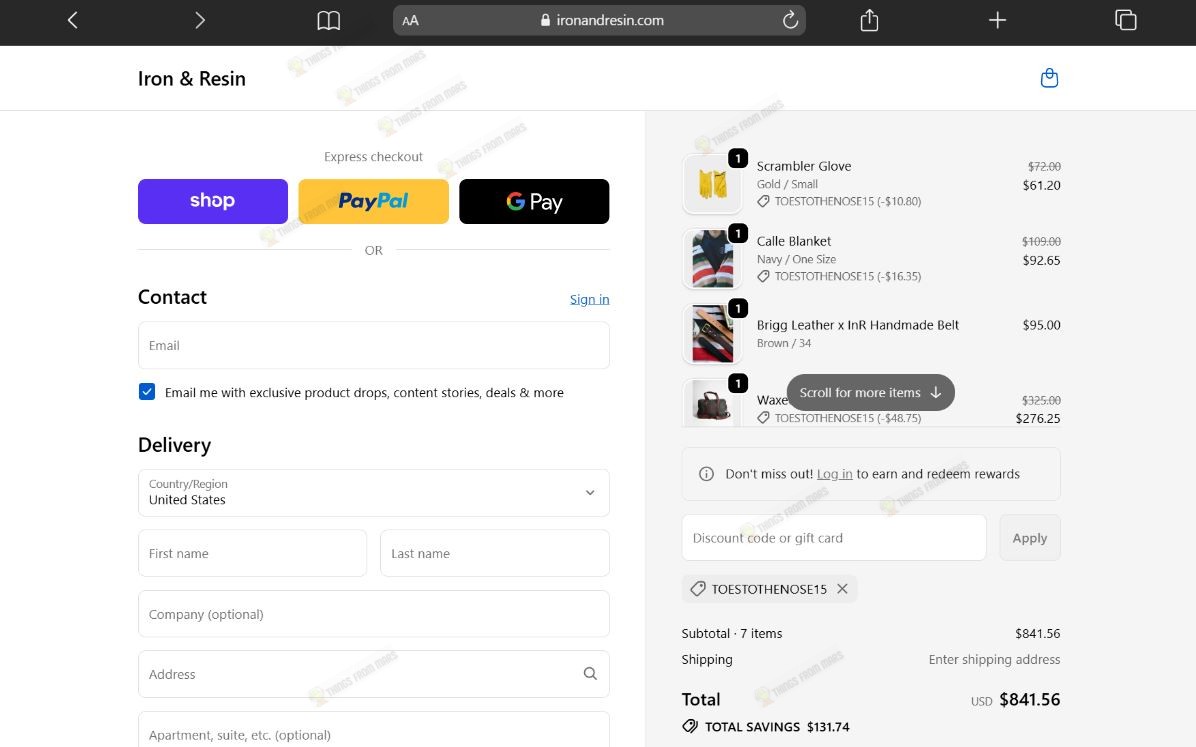1196x747 pixels.
Task: Click the Enter shipping address text
Action: 995,659
